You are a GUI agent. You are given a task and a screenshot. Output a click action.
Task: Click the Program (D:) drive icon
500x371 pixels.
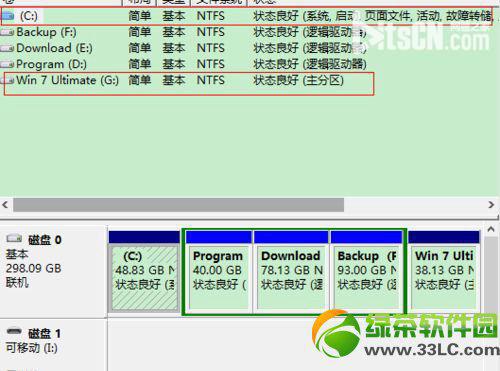pos(7,64)
